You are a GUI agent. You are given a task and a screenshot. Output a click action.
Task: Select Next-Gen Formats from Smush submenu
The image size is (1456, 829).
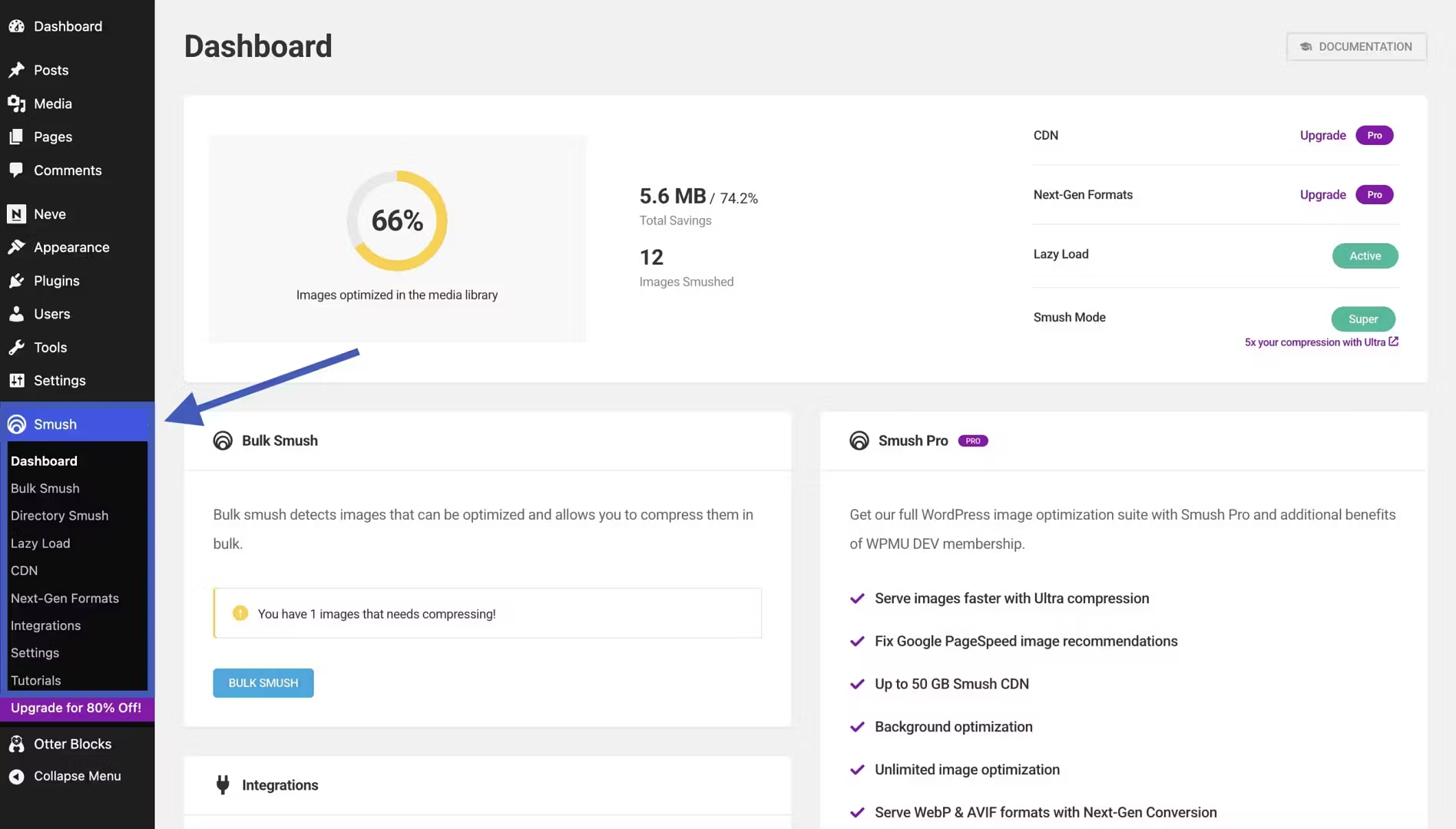(65, 598)
